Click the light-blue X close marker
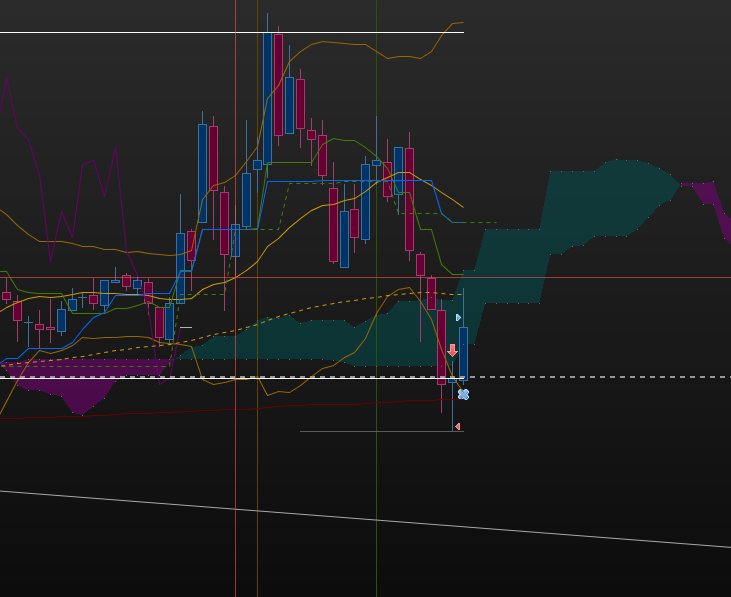The height and width of the screenshot is (597, 731). pyautogui.click(x=463, y=394)
